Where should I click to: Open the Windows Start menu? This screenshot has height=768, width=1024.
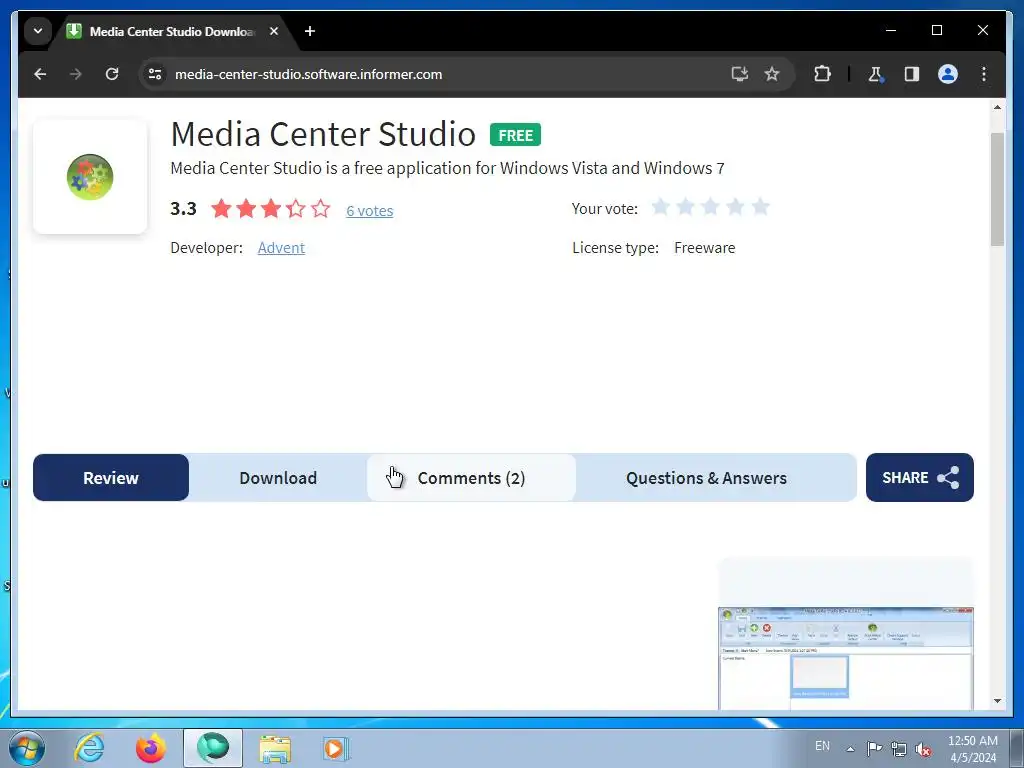tap(27, 748)
